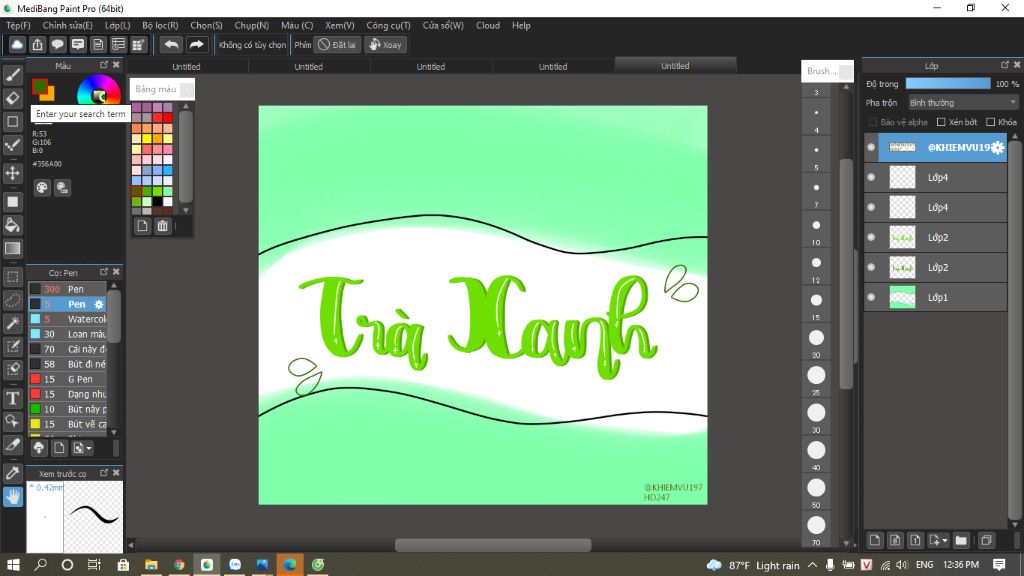Screen dimensions: 1024x576
Task: Select the Brush tool in left toolbar
Action: (12, 74)
